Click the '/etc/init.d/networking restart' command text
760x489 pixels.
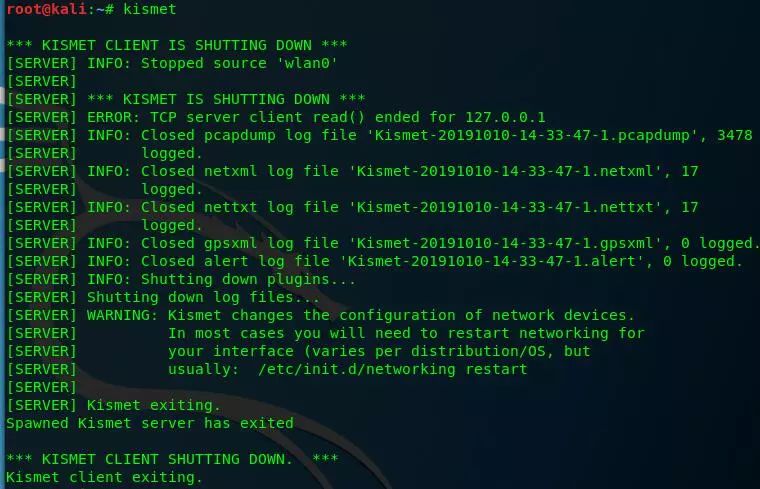coord(392,369)
